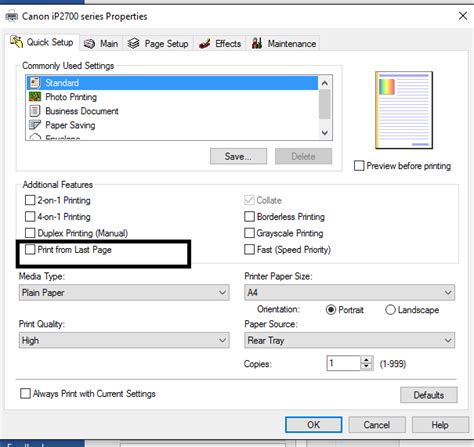Open the Quick Setup tab
Viewport: 474px width, 447px height.
coord(43,42)
